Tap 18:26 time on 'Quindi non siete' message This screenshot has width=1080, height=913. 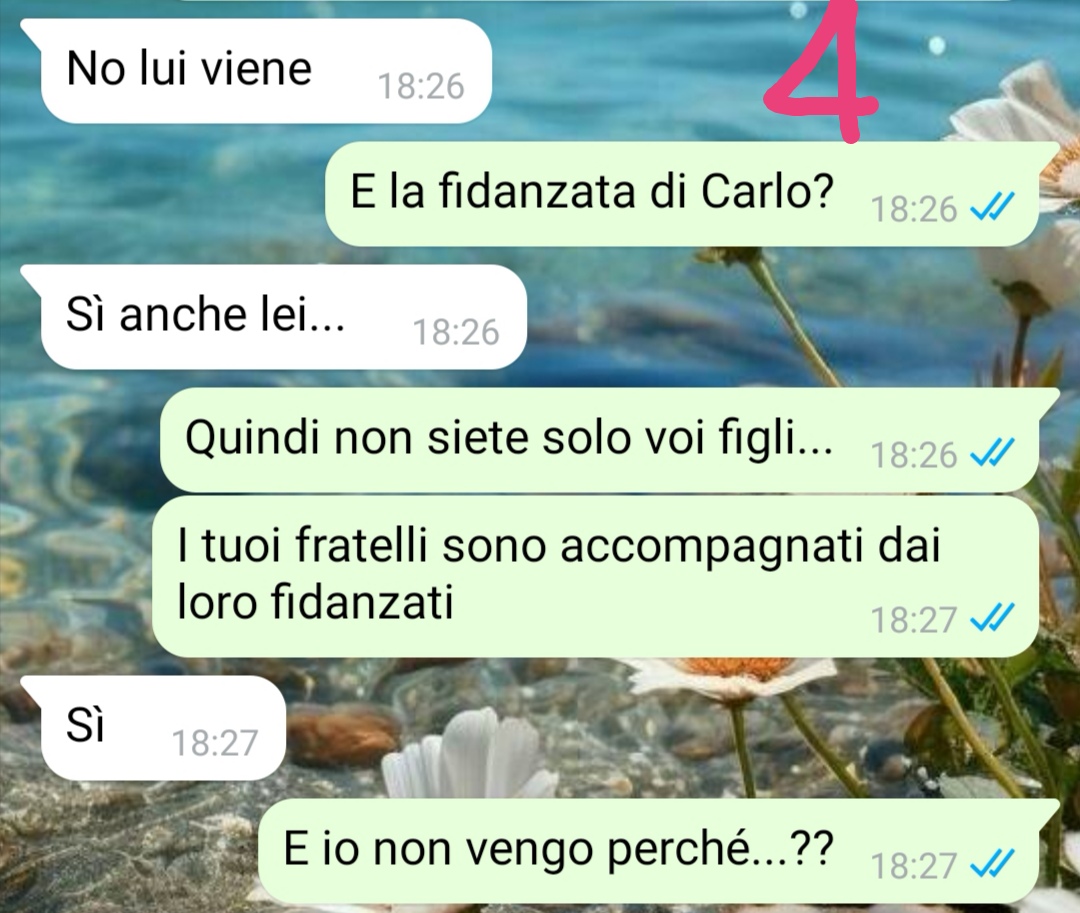pyautogui.click(x=914, y=455)
